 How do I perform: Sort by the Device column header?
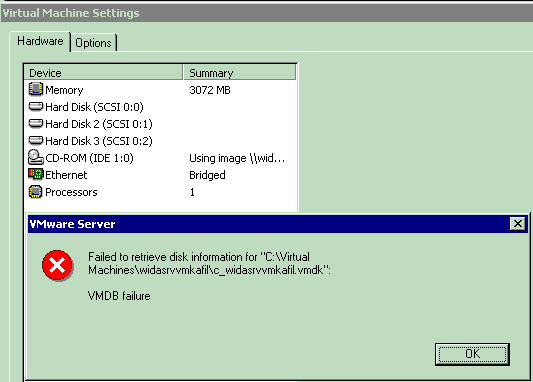pos(103,73)
